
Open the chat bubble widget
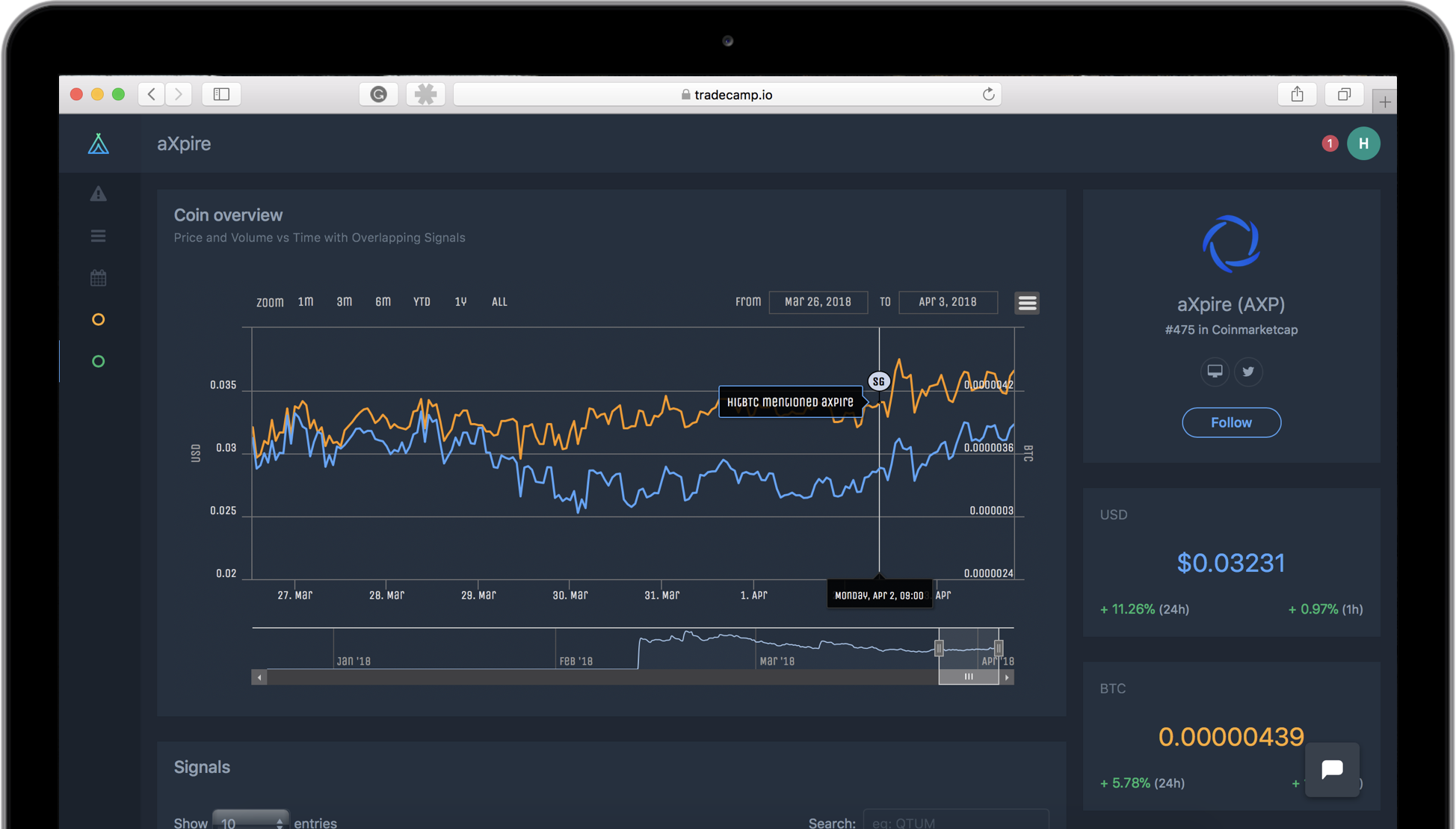[1332, 769]
